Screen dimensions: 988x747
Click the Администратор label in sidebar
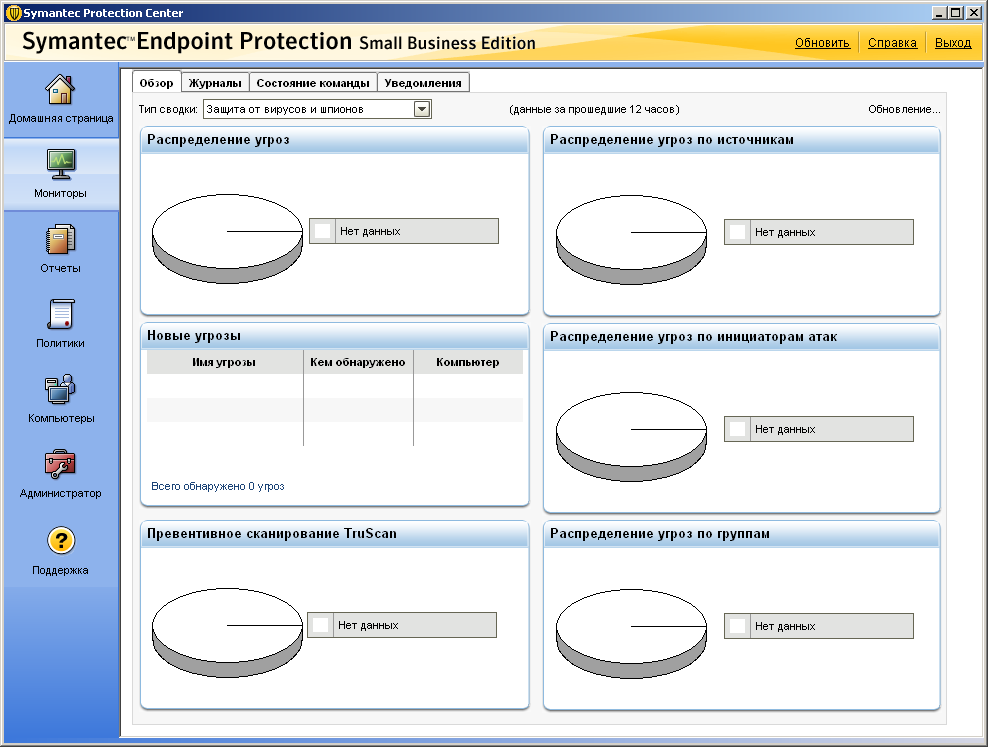(x=60, y=493)
